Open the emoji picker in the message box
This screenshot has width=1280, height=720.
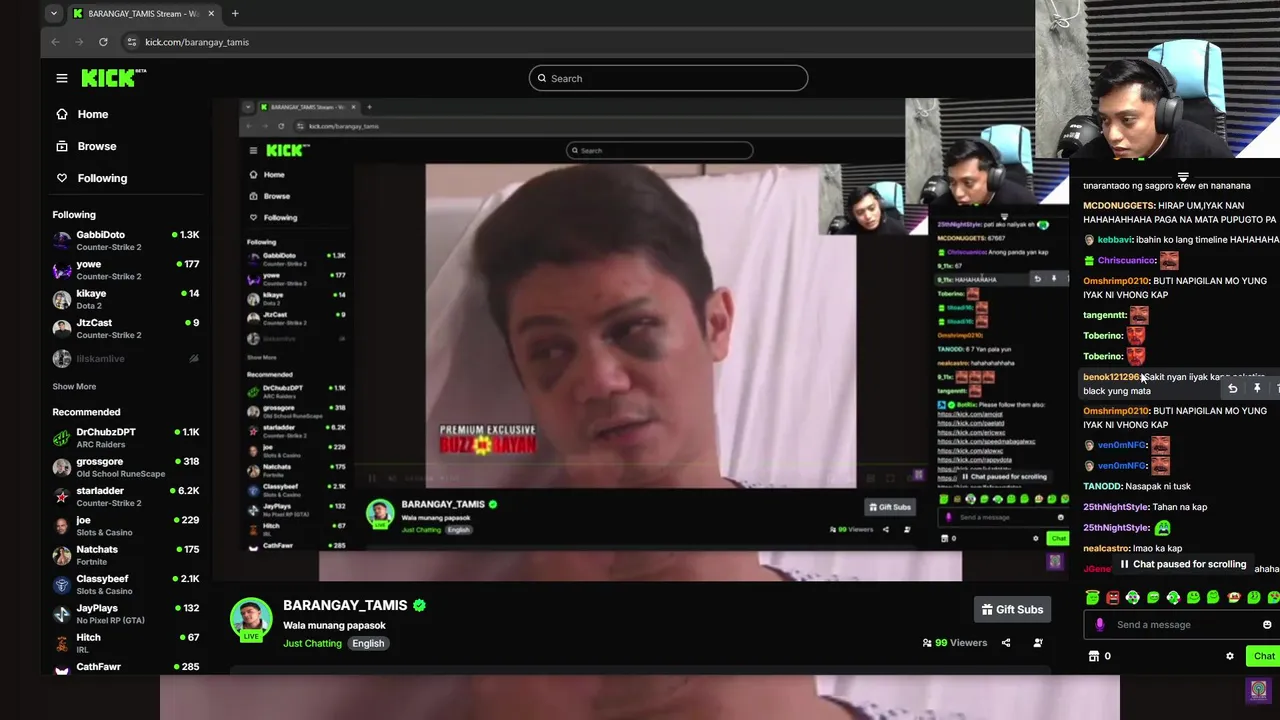tap(1267, 625)
